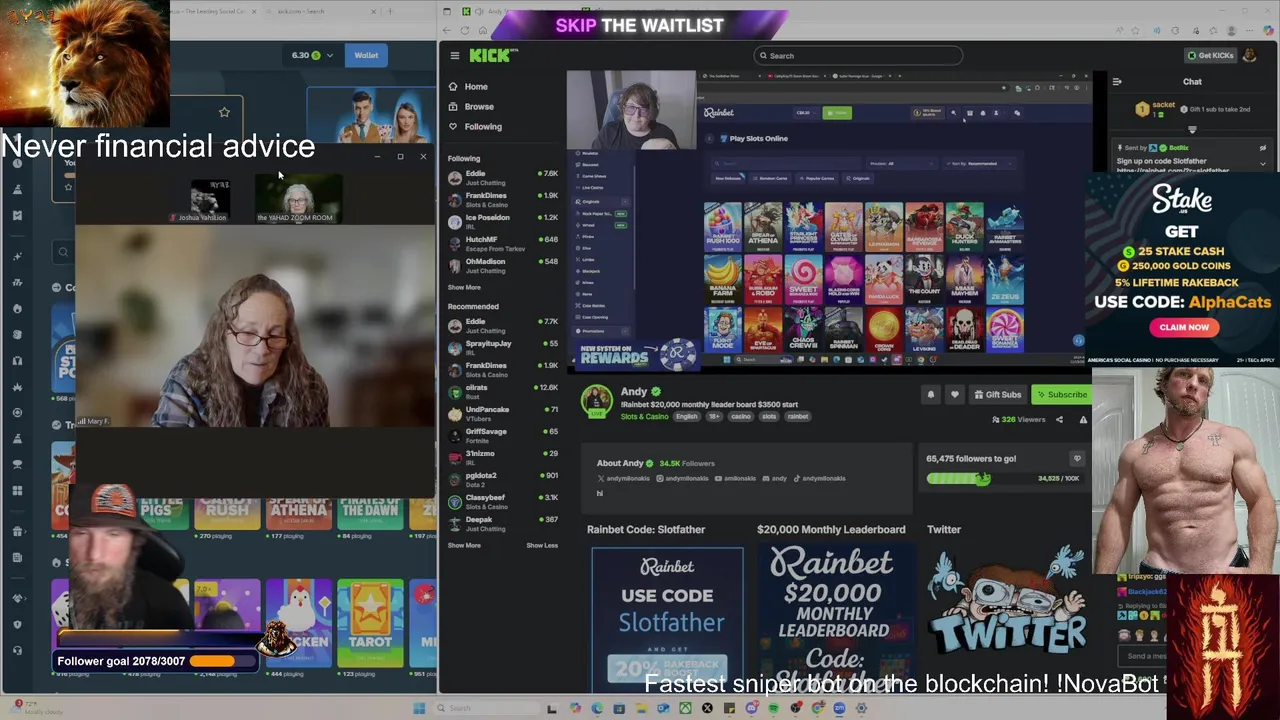Expand gift leaderboard chevron under sacket
This screenshot has width=1280, height=720.
click(1191, 130)
